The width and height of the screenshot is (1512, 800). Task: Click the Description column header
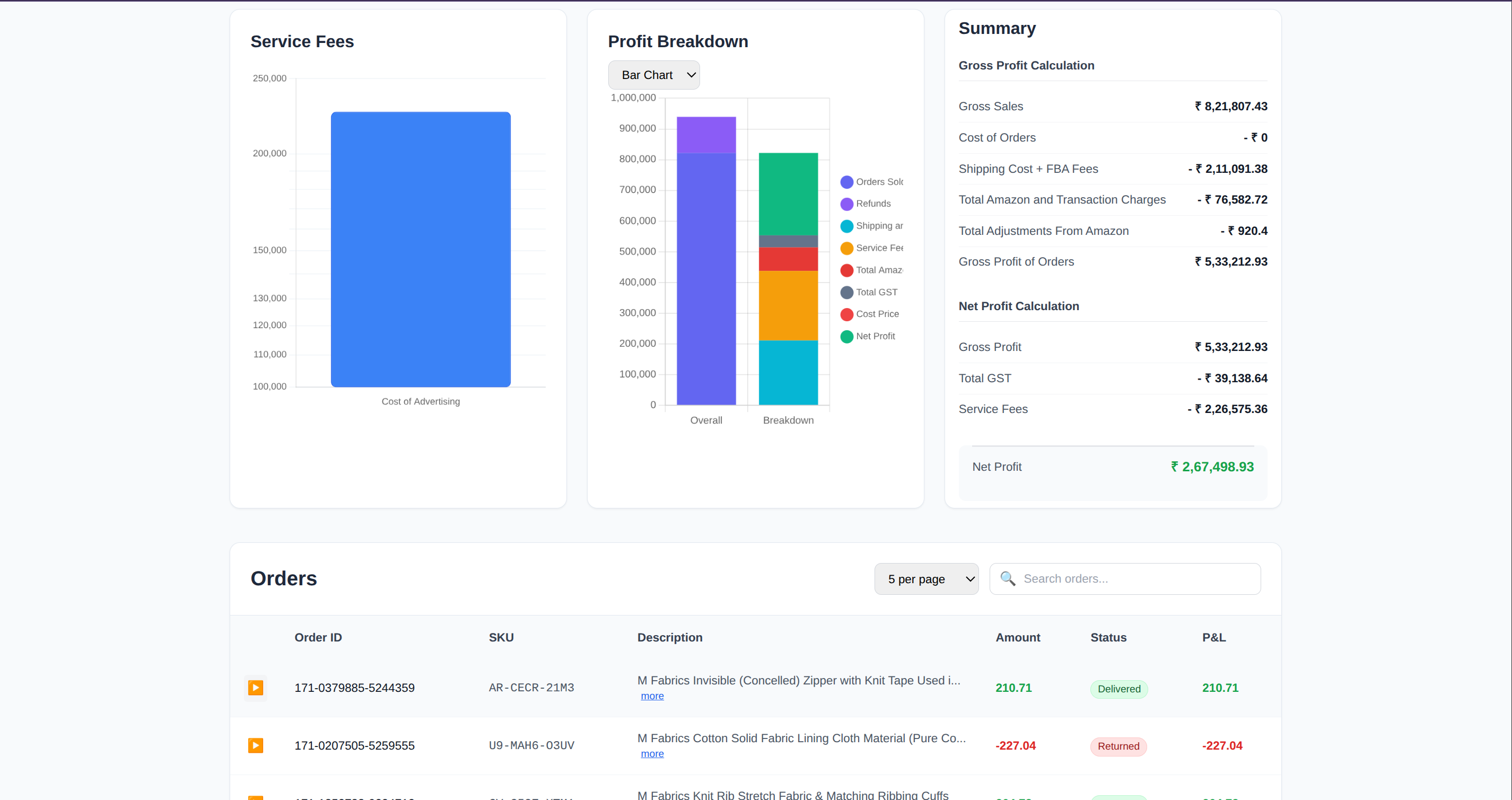670,637
